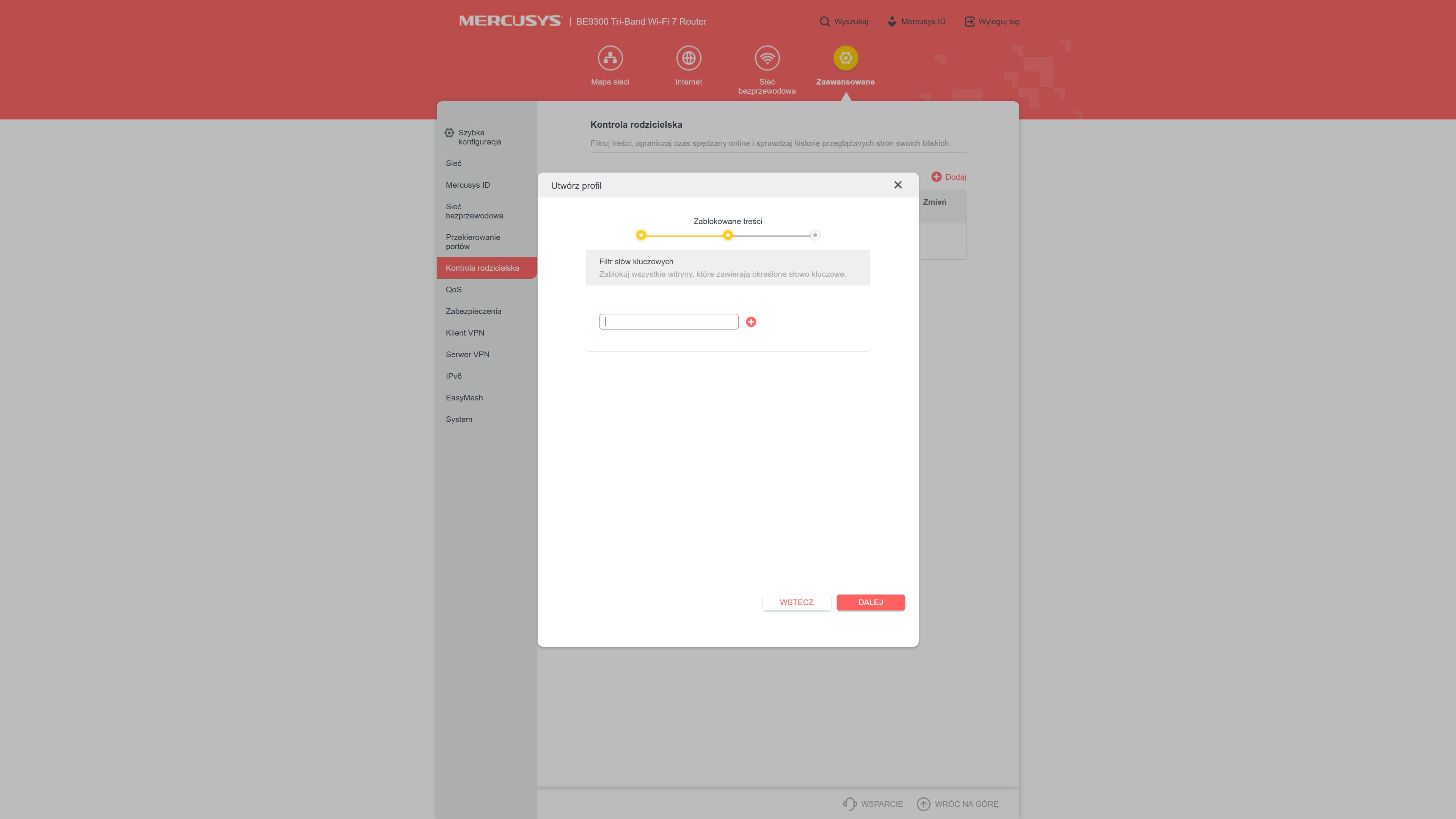Image resolution: width=1456 pixels, height=819 pixels.
Task: Click the WRÓĆ NA GÓRĘ arrow icon
Action: (924, 804)
